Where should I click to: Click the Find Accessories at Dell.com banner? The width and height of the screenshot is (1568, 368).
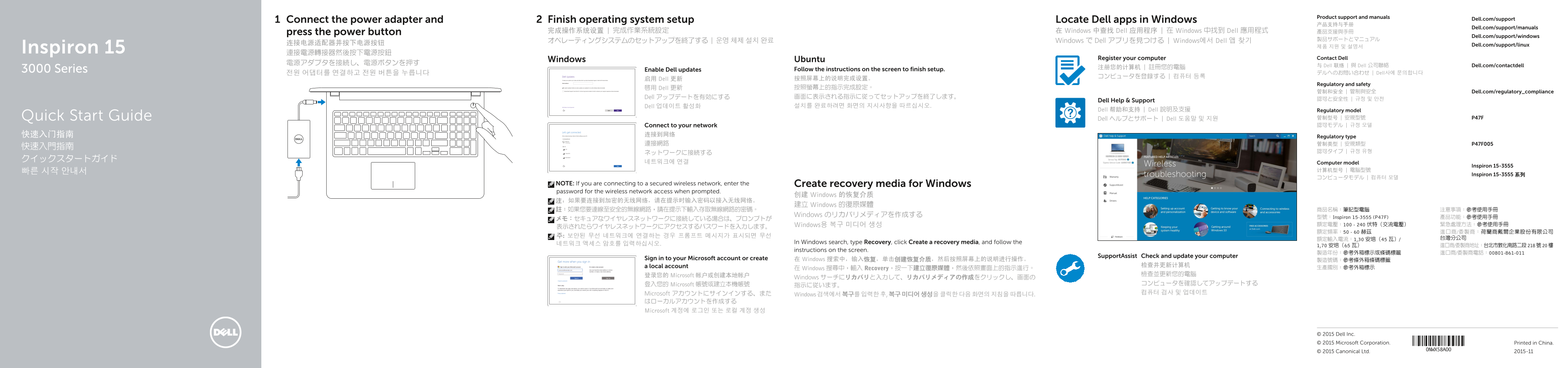(x=1270, y=229)
